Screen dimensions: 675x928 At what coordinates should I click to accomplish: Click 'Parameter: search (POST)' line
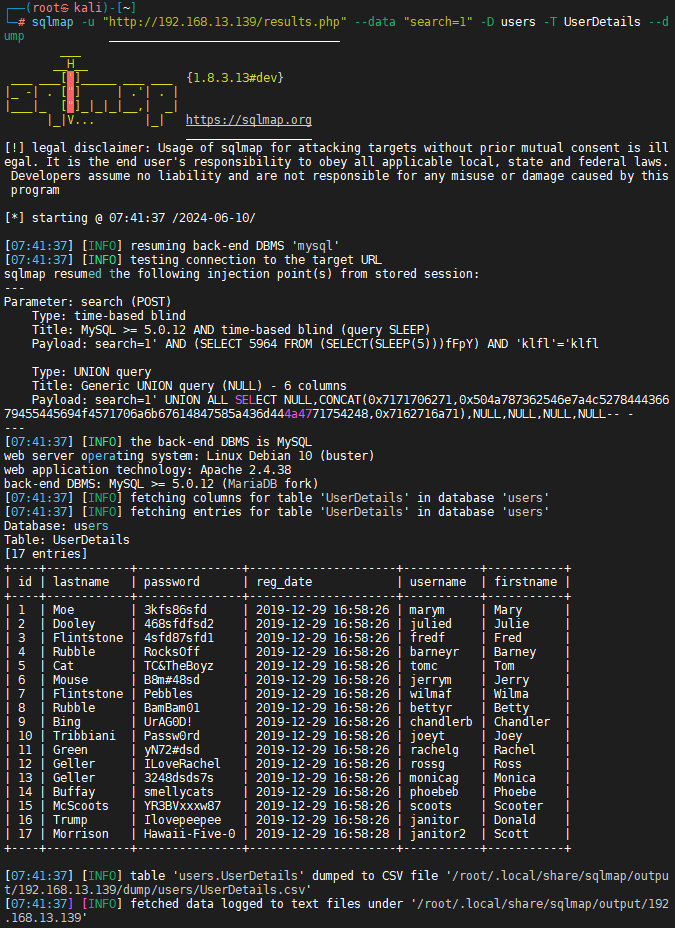[x=88, y=302]
